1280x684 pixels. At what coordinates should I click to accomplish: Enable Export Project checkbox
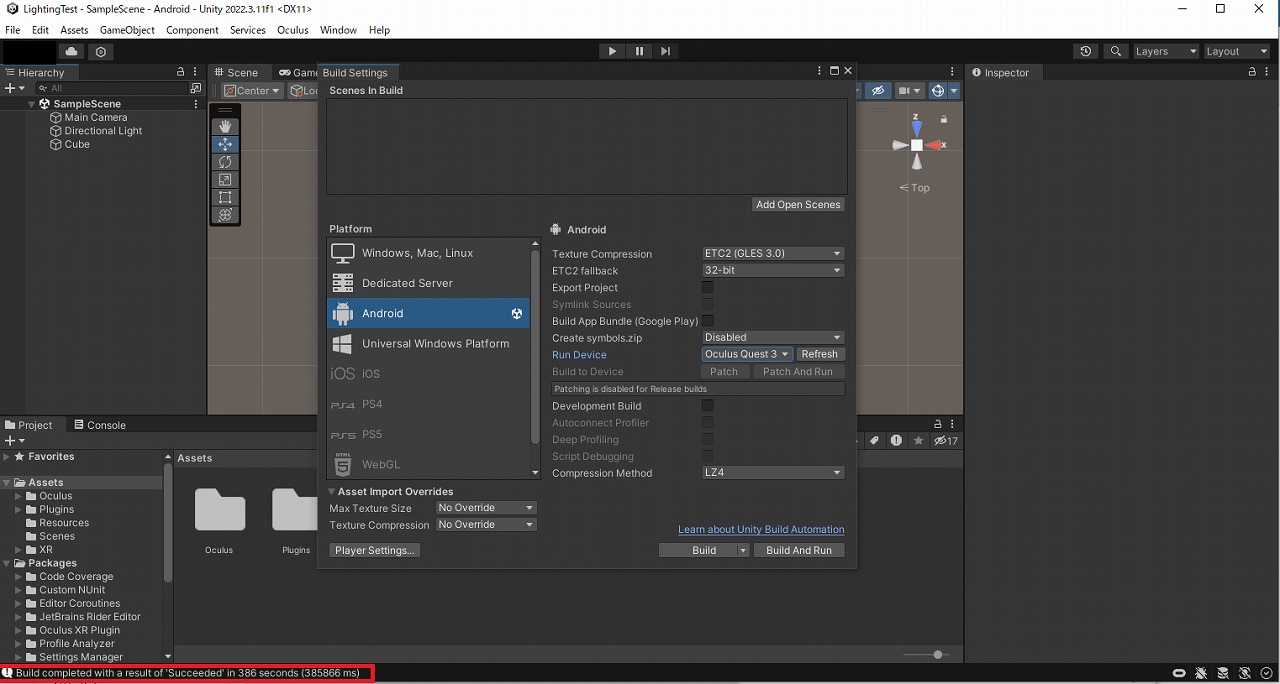click(708, 287)
